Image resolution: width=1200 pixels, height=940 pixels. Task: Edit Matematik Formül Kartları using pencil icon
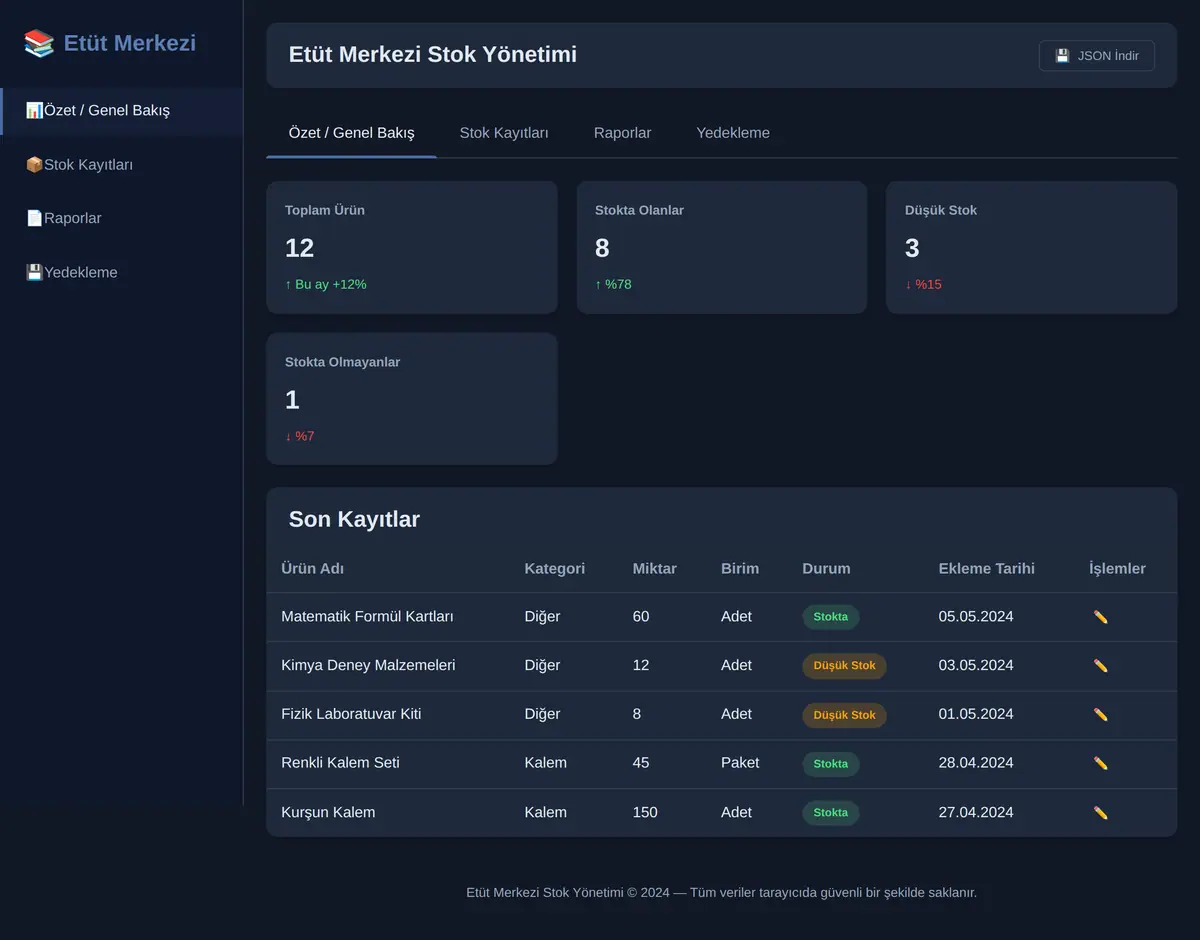pos(1101,617)
